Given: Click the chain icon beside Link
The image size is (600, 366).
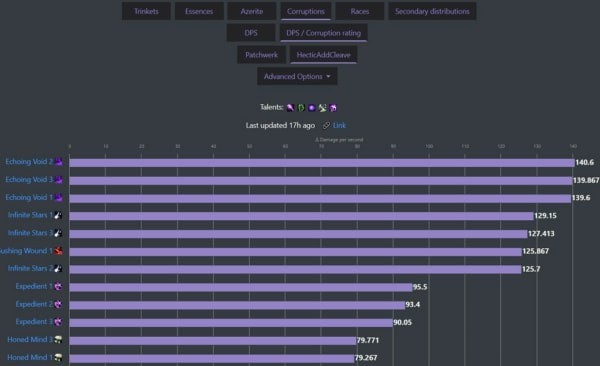Looking at the screenshot, I should 326,125.
